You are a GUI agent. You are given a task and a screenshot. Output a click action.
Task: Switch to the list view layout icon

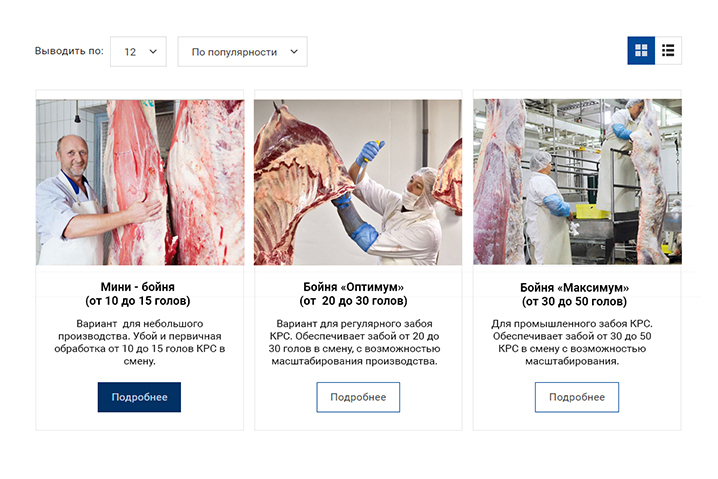tap(668, 50)
